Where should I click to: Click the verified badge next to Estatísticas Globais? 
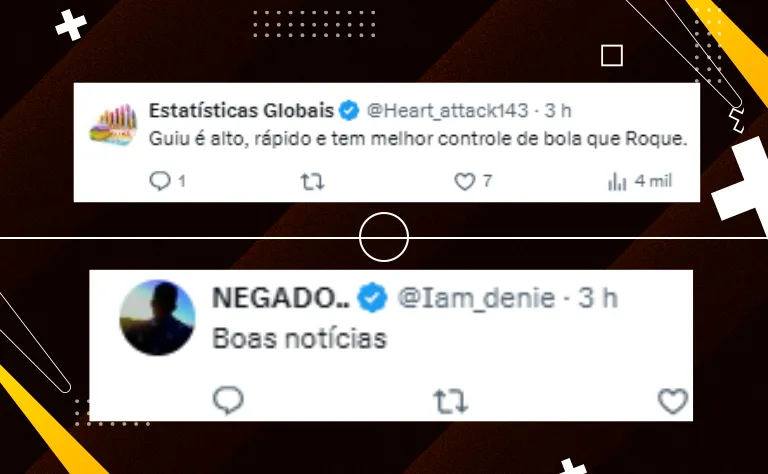tap(349, 111)
